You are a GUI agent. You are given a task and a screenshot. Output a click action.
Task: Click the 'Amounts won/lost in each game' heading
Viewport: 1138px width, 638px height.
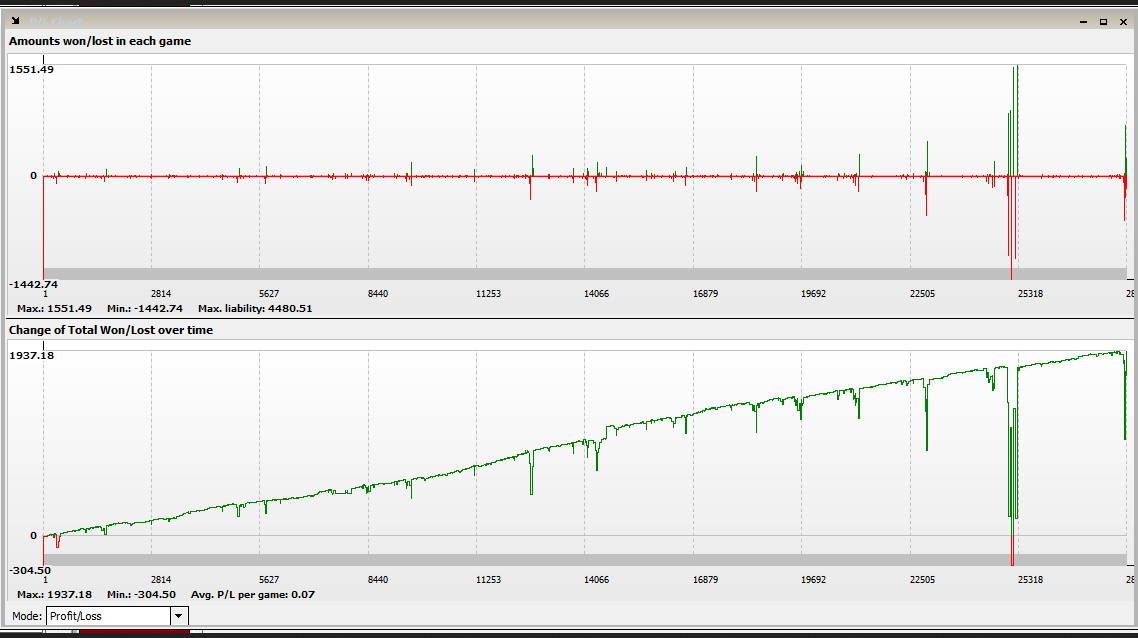click(x=100, y=41)
